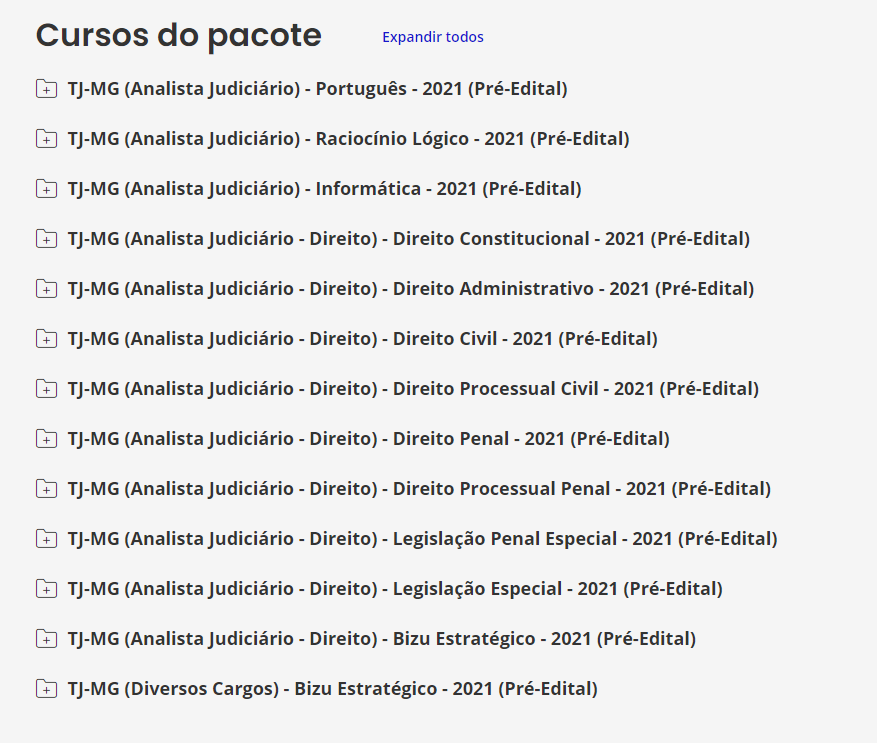The height and width of the screenshot is (743, 877).
Task: Click folder icon beside Diversos Cargos course
Action: [x=46, y=689]
